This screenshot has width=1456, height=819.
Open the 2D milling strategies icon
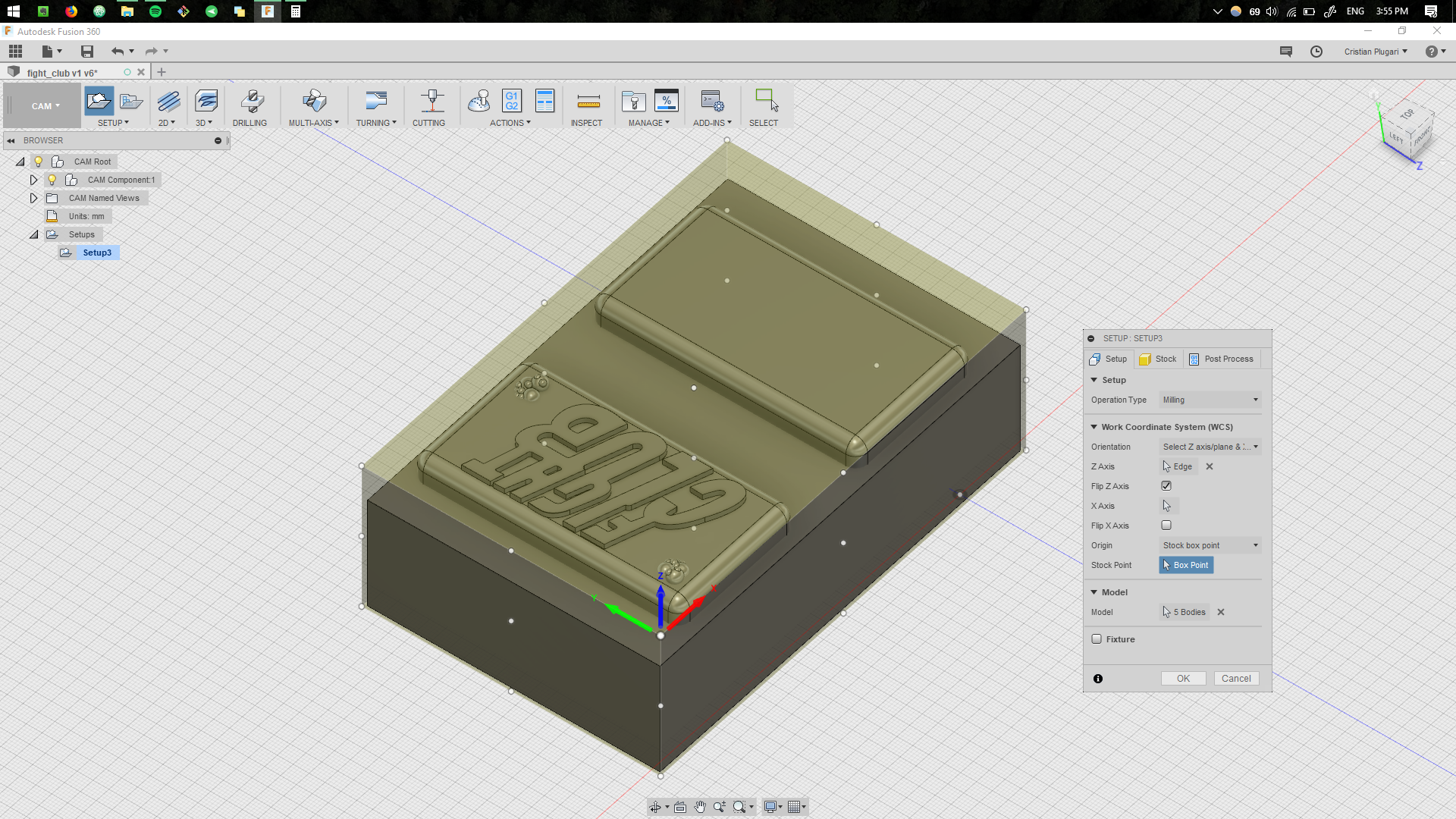(168, 101)
